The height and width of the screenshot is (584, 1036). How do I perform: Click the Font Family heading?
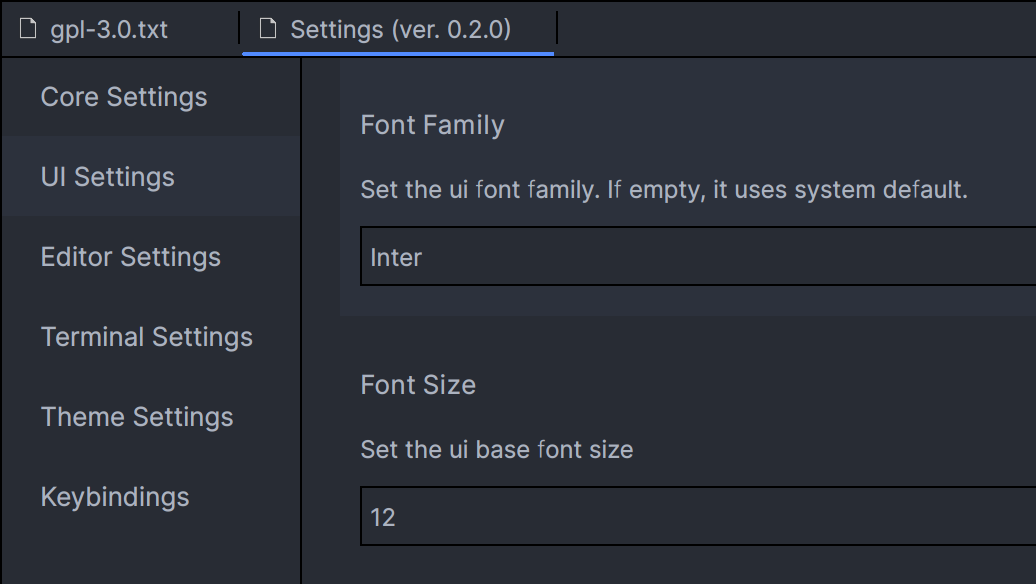[432, 124]
